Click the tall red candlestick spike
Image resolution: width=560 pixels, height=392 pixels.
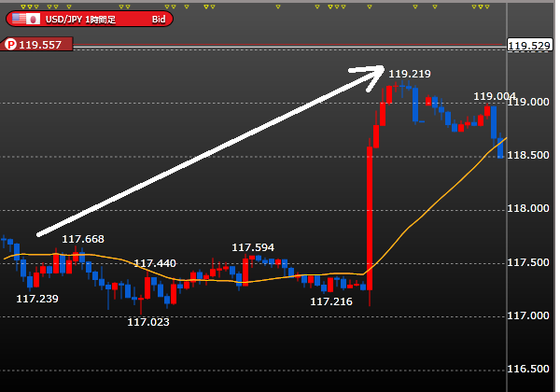(x=369, y=218)
